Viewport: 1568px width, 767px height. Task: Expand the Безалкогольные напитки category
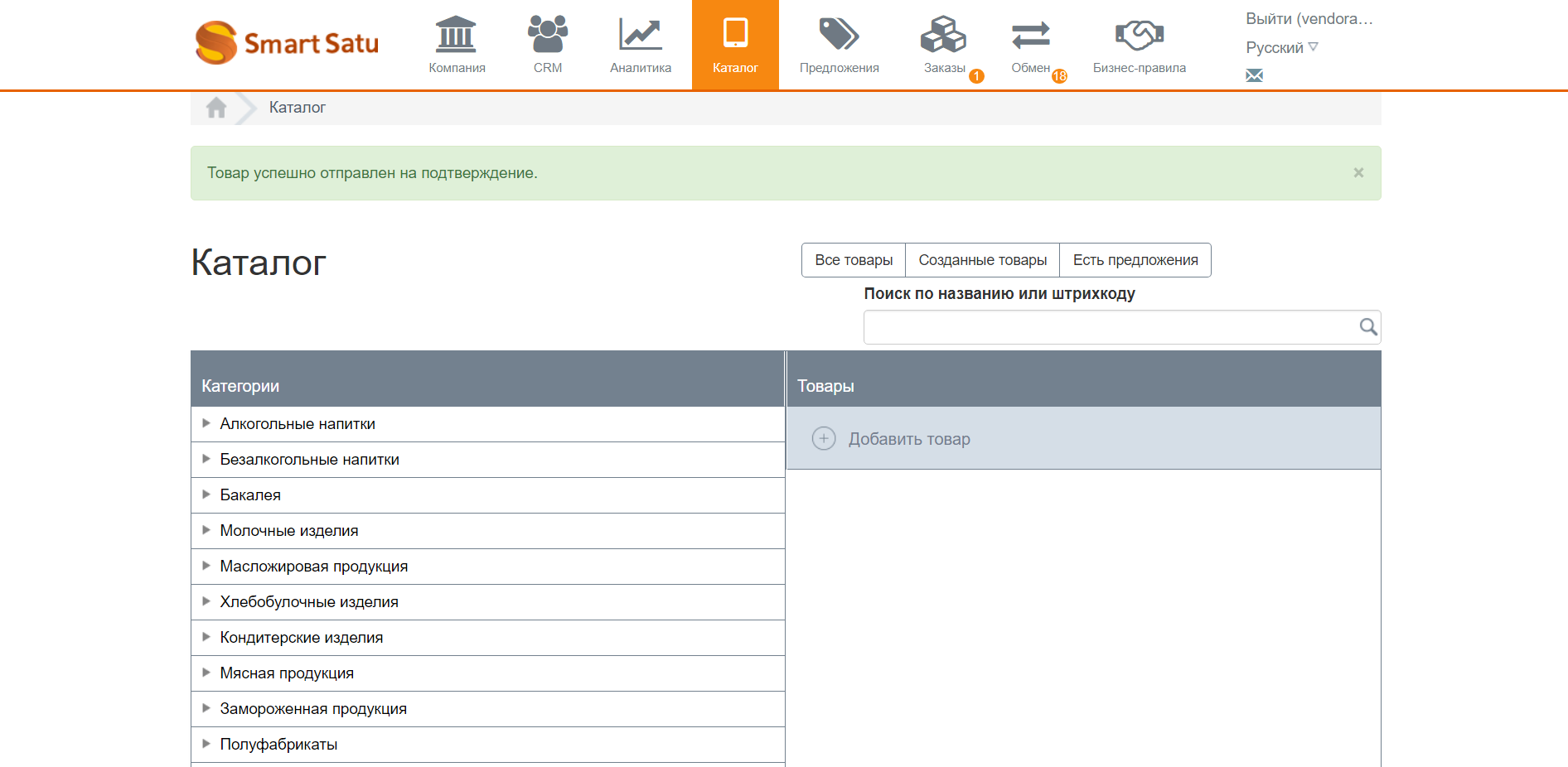pyautogui.click(x=206, y=459)
